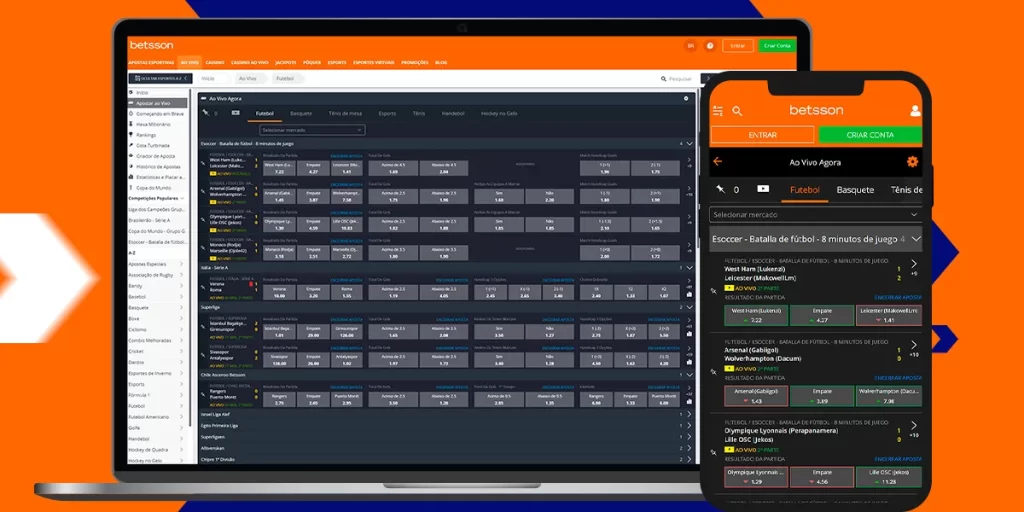Tap ENTRAR on the phone
The width and height of the screenshot is (1024, 512).
point(763,135)
